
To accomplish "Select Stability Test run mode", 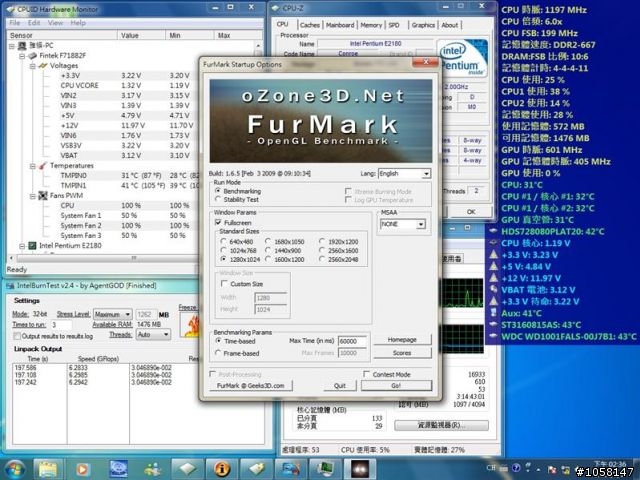I will 218,199.
